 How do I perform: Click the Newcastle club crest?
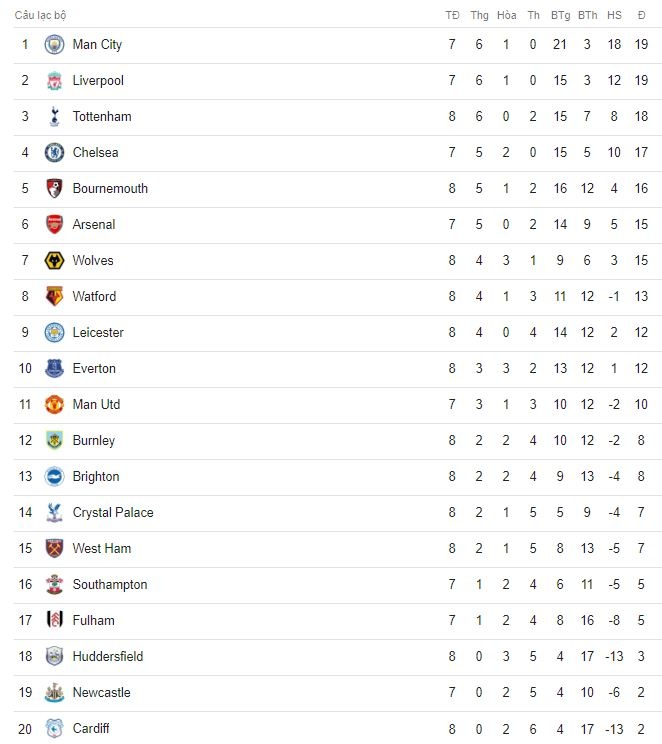[54, 693]
